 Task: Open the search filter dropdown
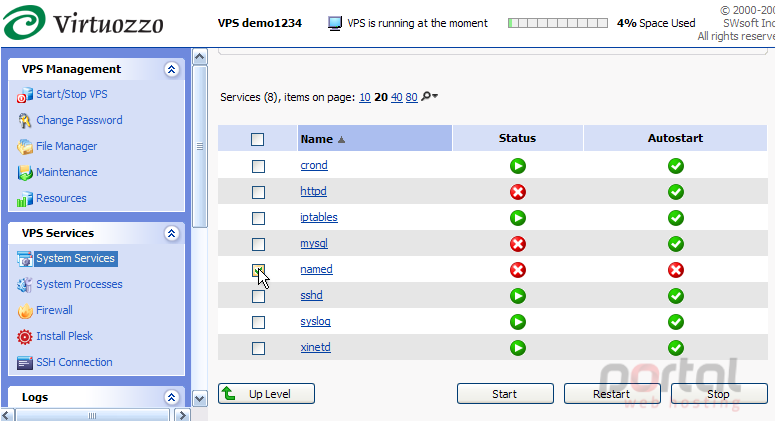(x=429, y=96)
